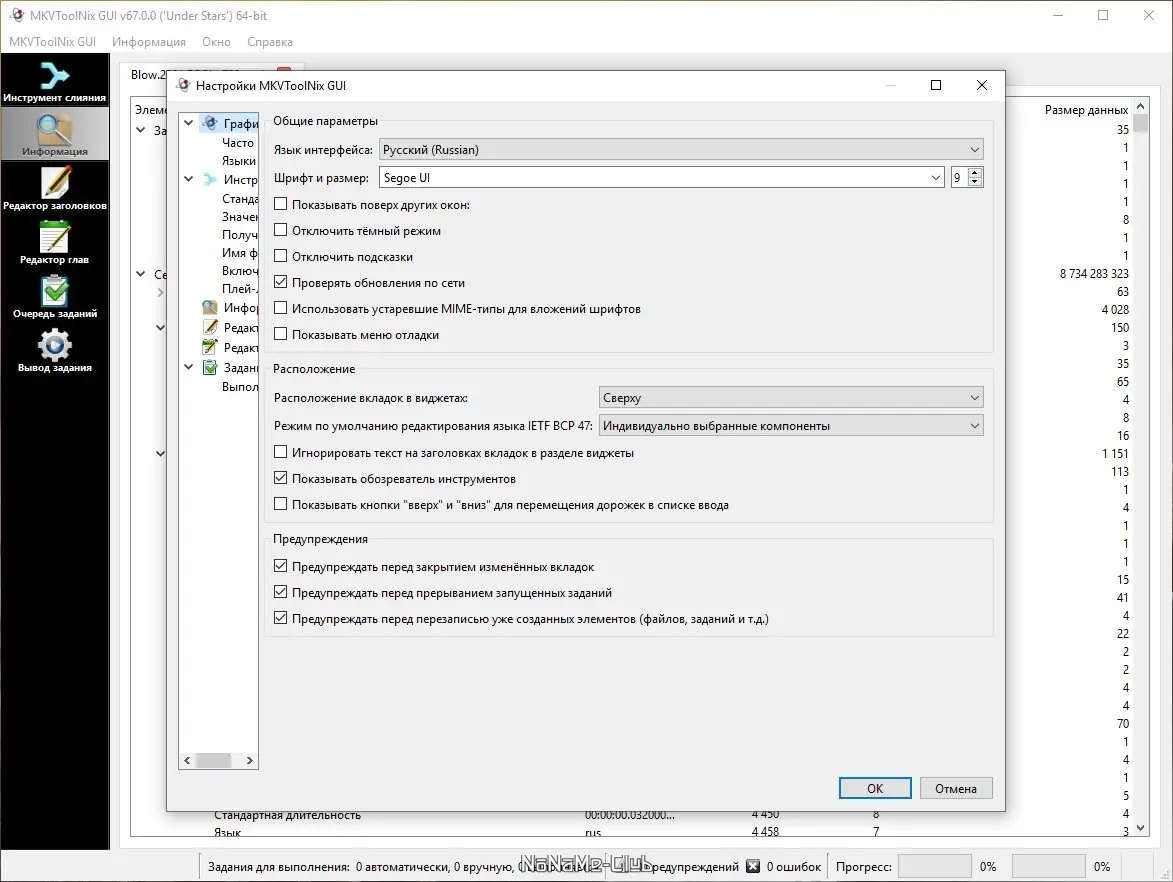Increase the font size with the up arrow
The height and width of the screenshot is (882, 1173).
975,173
